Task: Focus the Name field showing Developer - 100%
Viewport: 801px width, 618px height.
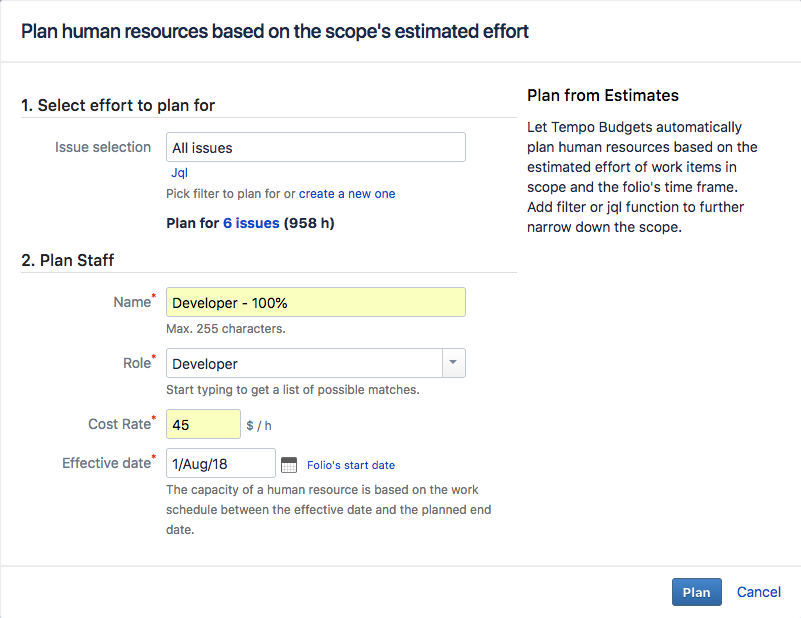Action: coord(315,301)
